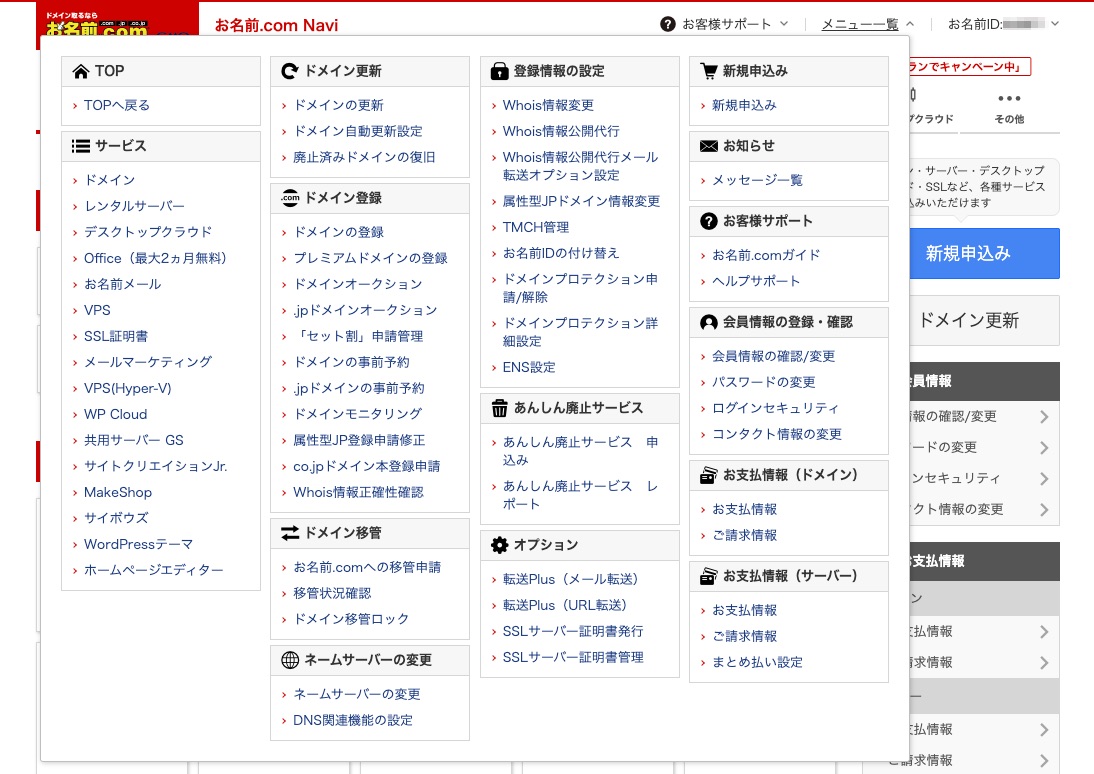Go to TOPへ戻る

[117, 105]
